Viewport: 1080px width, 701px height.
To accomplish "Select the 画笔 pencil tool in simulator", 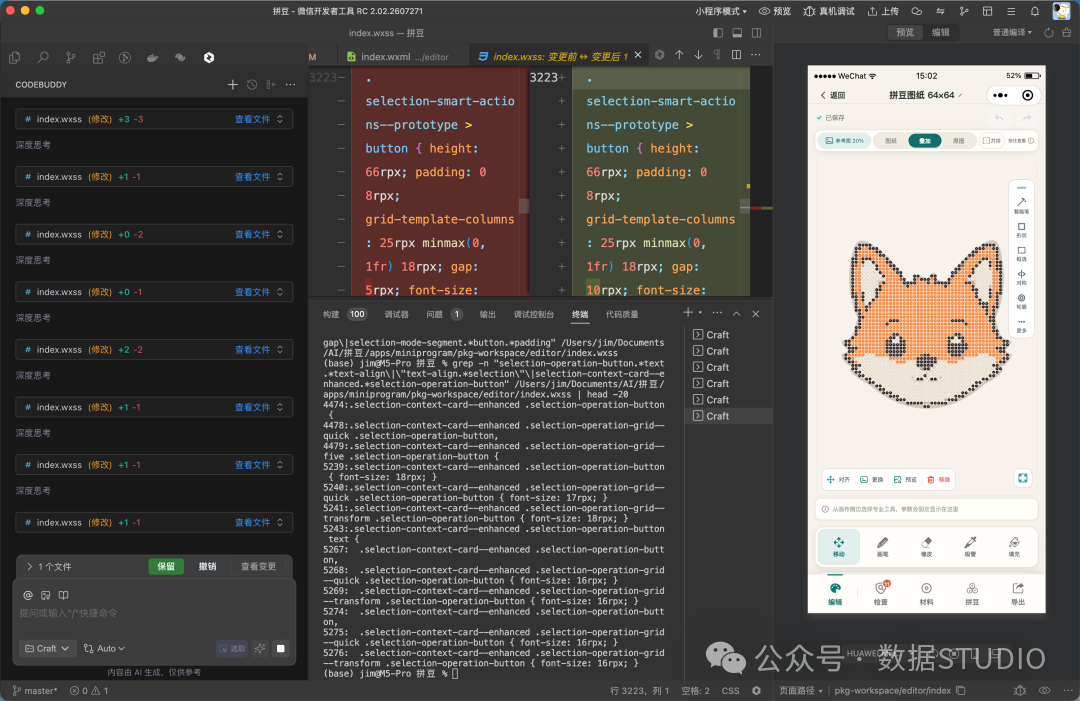I will [x=882, y=546].
